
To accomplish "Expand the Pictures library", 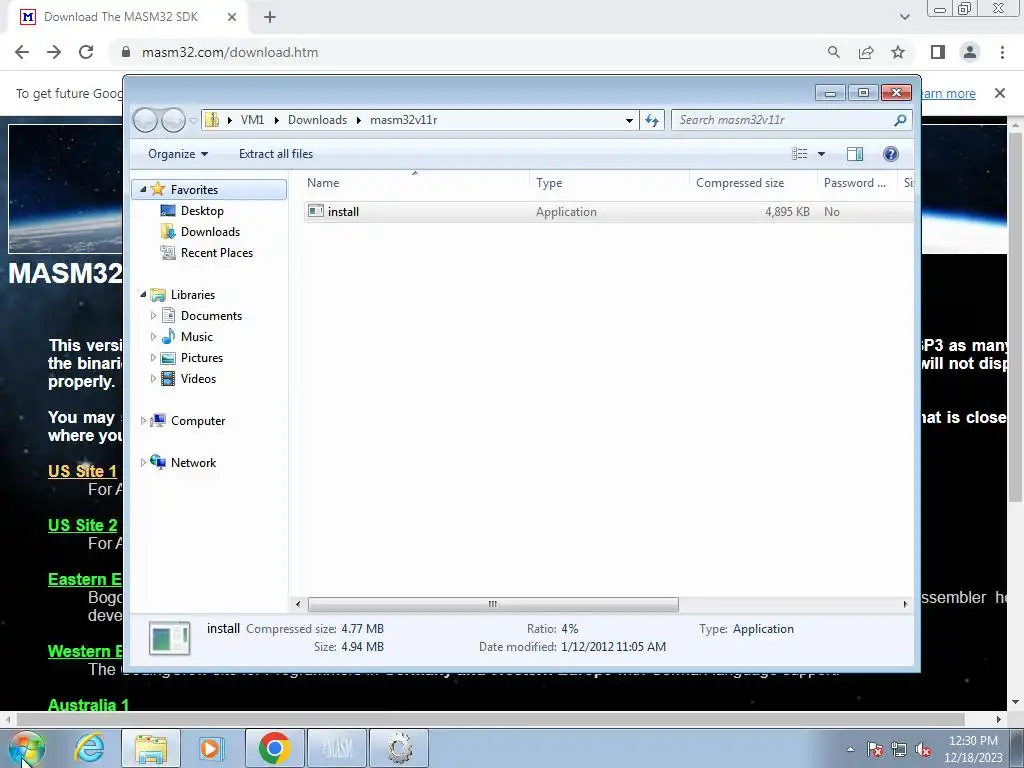I will coord(153,357).
